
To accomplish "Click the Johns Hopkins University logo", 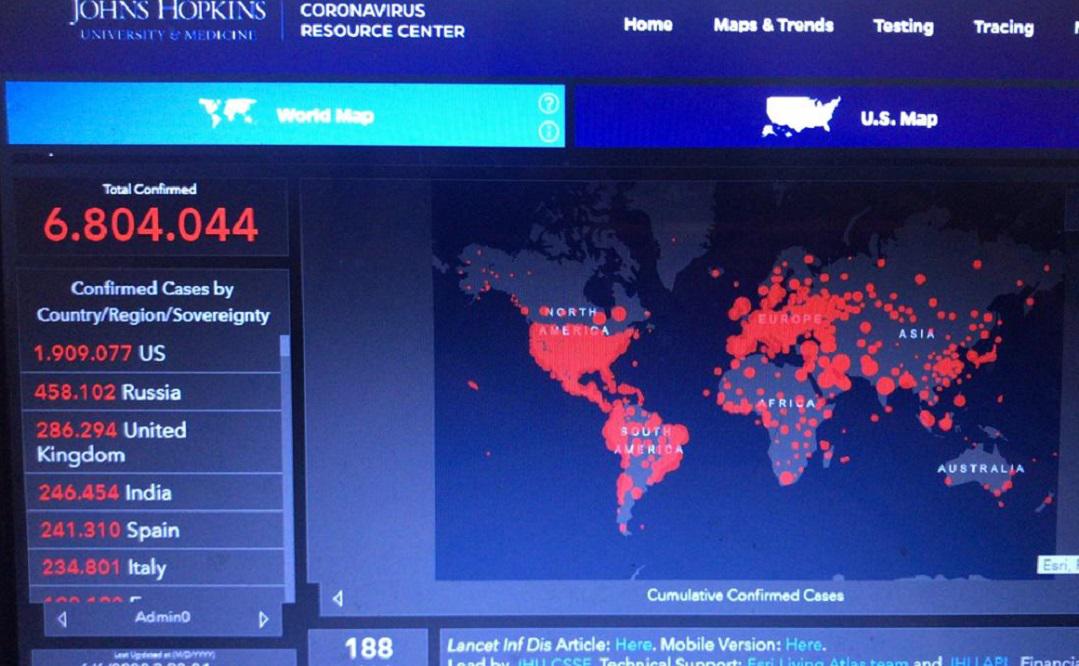I will pos(168,21).
